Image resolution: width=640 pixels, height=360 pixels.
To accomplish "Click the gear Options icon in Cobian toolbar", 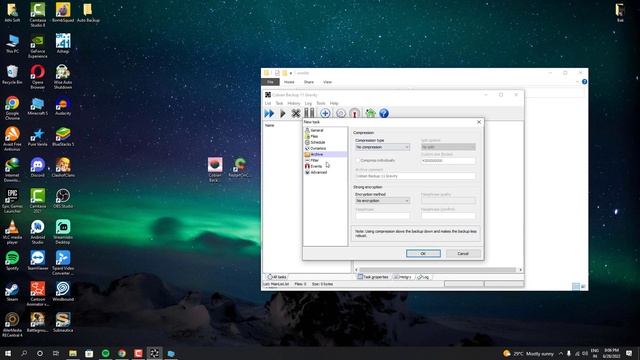I will click(340, 113).
